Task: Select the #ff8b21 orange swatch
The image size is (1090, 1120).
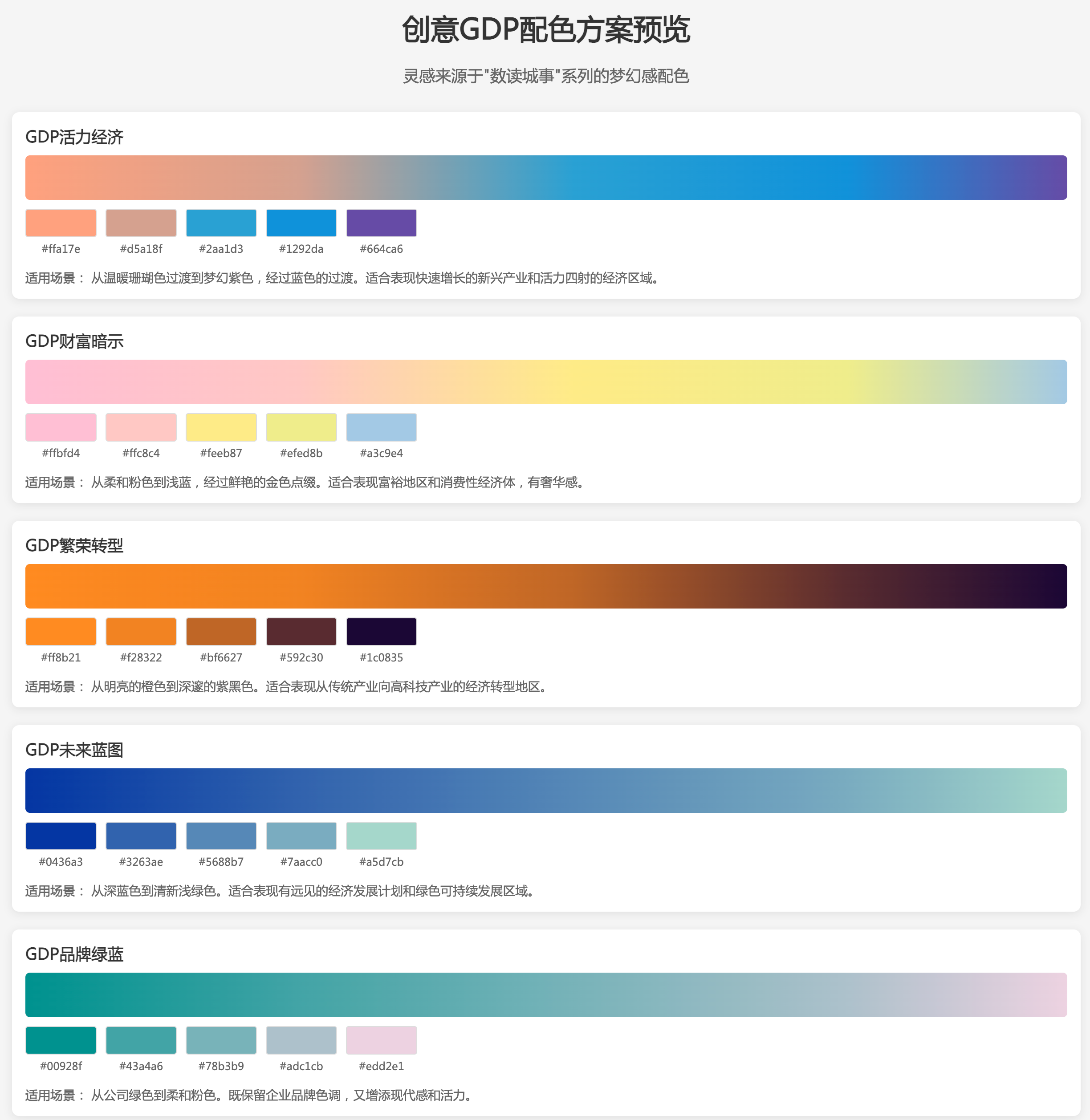Action: [61, 631]
